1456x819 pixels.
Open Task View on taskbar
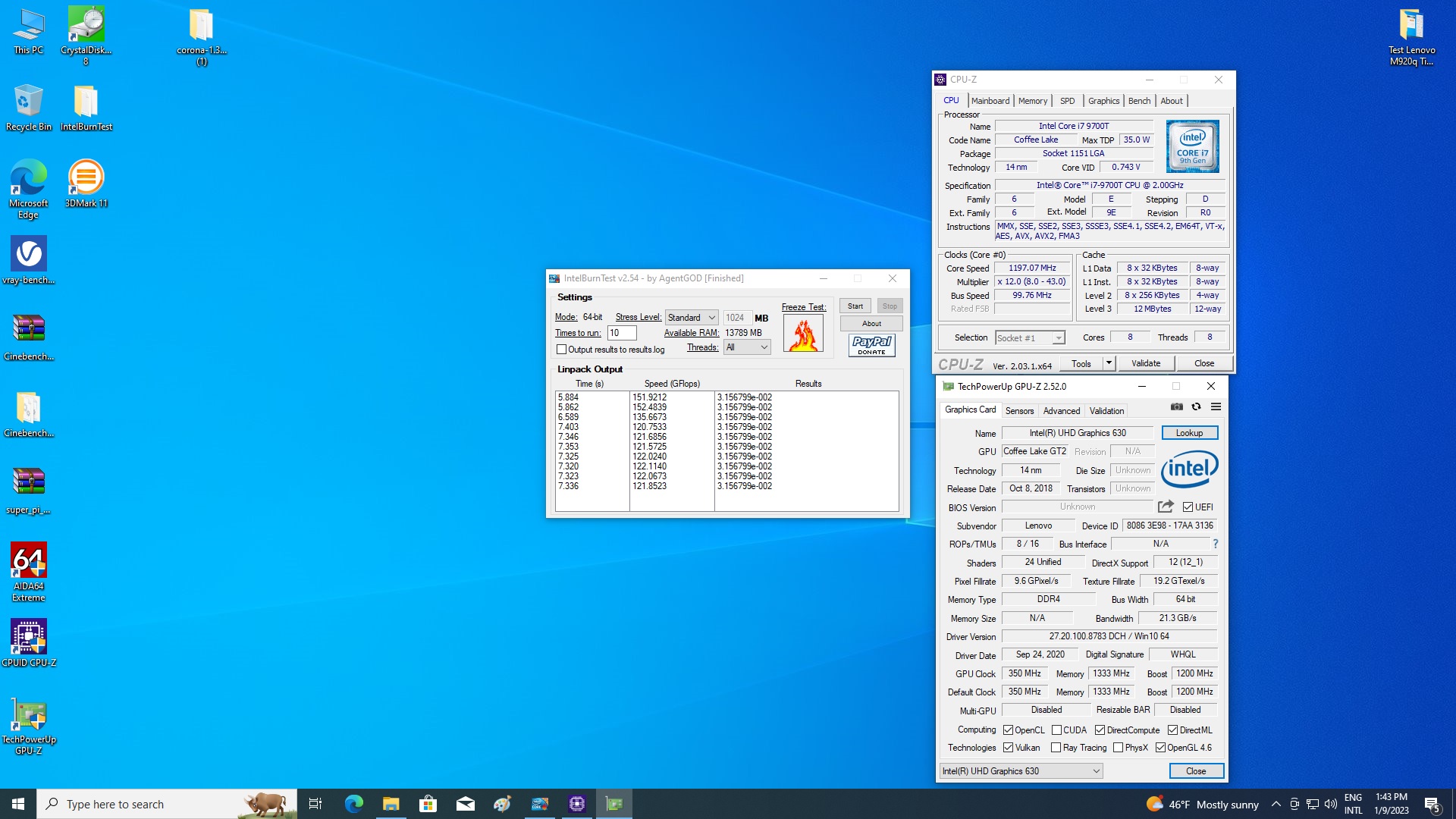[x=315, y=804]
